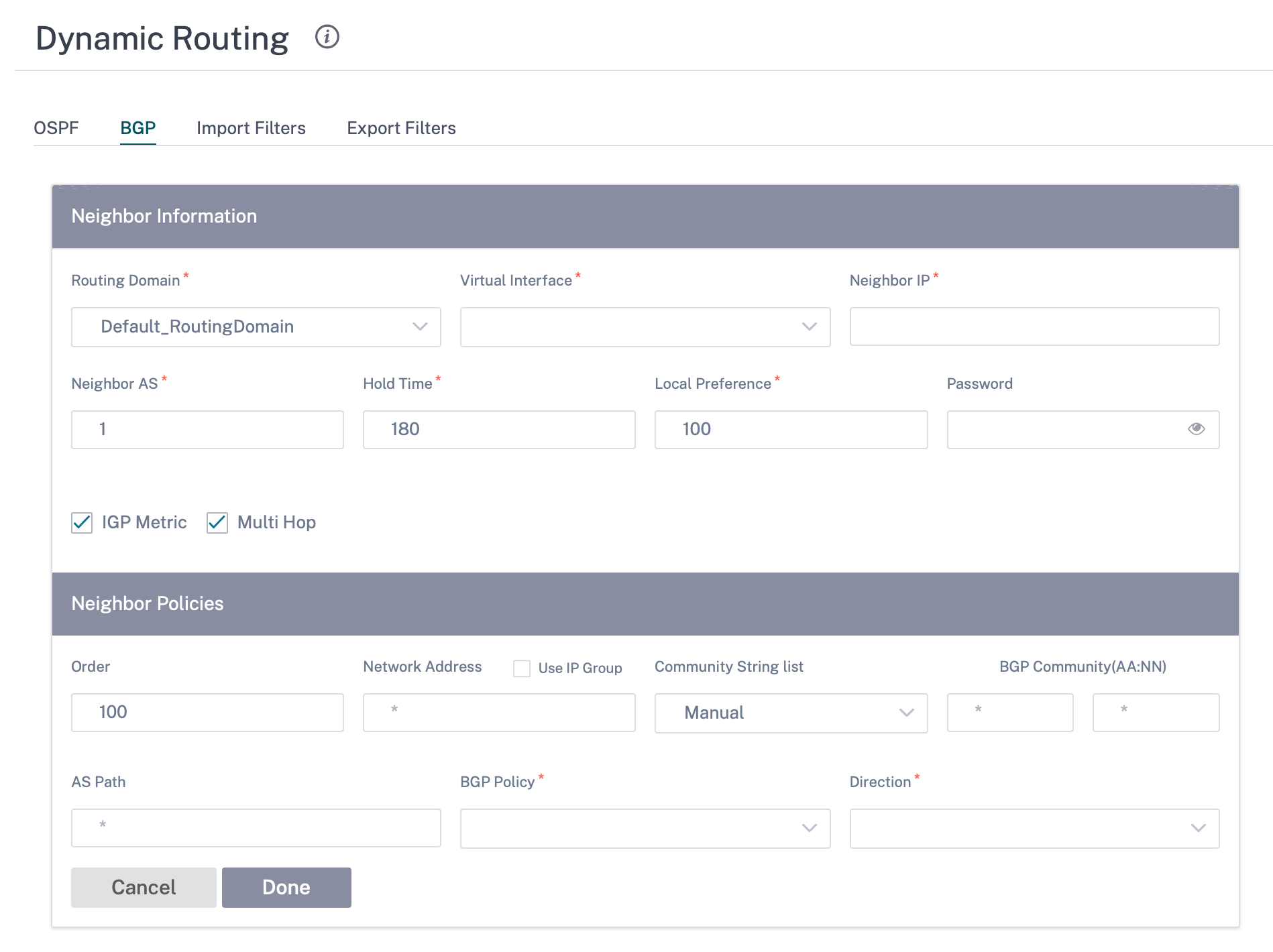Go to the Export Filters tab
This screenshot has width=1273, height=952.
click(x=401, y=128)
